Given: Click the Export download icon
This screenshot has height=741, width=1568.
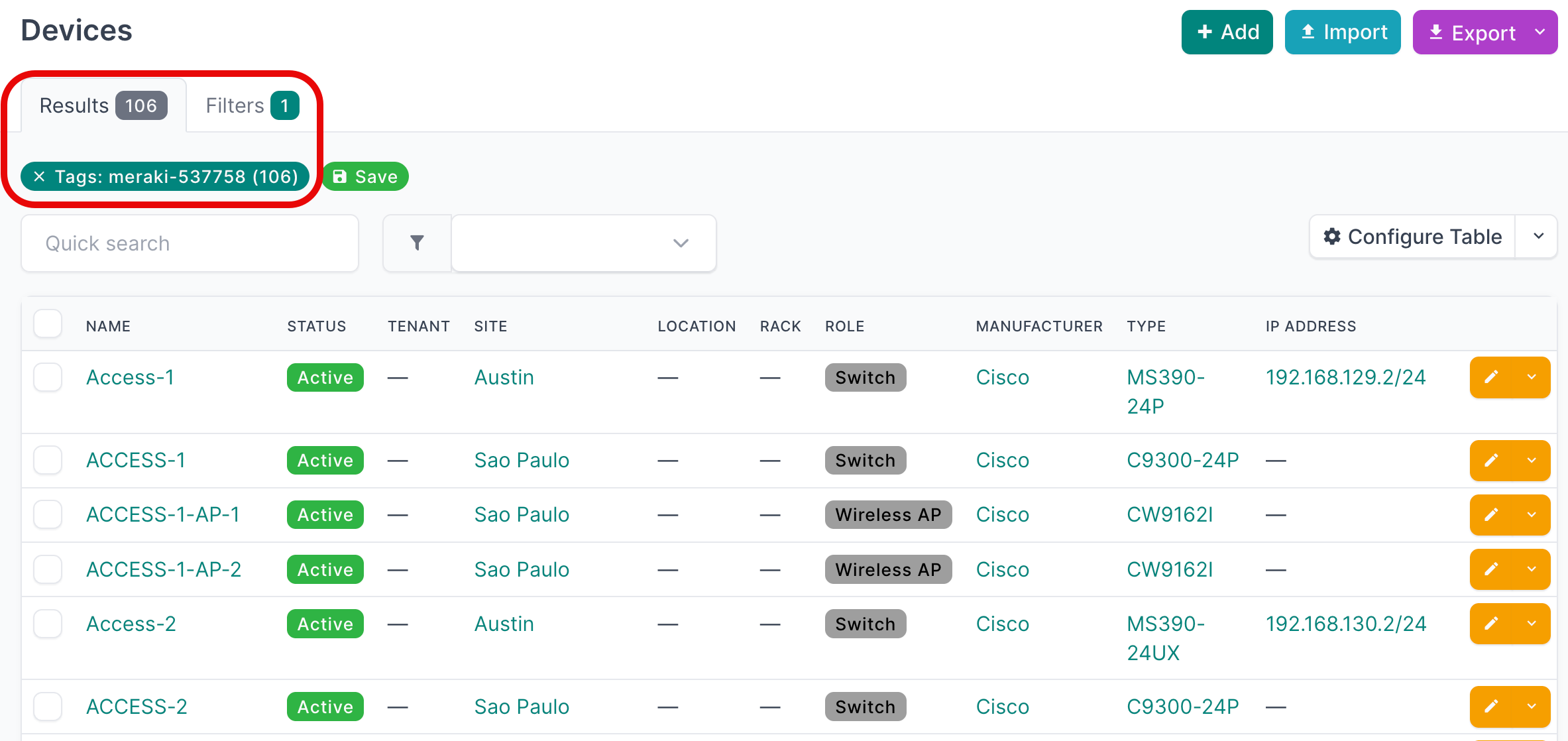Looking at the screenshot, I should click(1435, 31).
